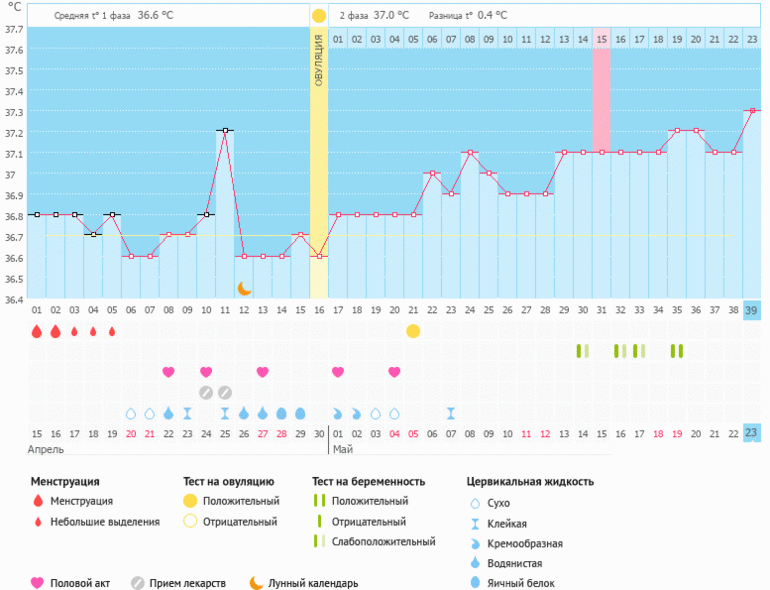Click the pink highlighted column for day 15
The height and width of the screenshot is (590, 770).
(x=601, y=98)
